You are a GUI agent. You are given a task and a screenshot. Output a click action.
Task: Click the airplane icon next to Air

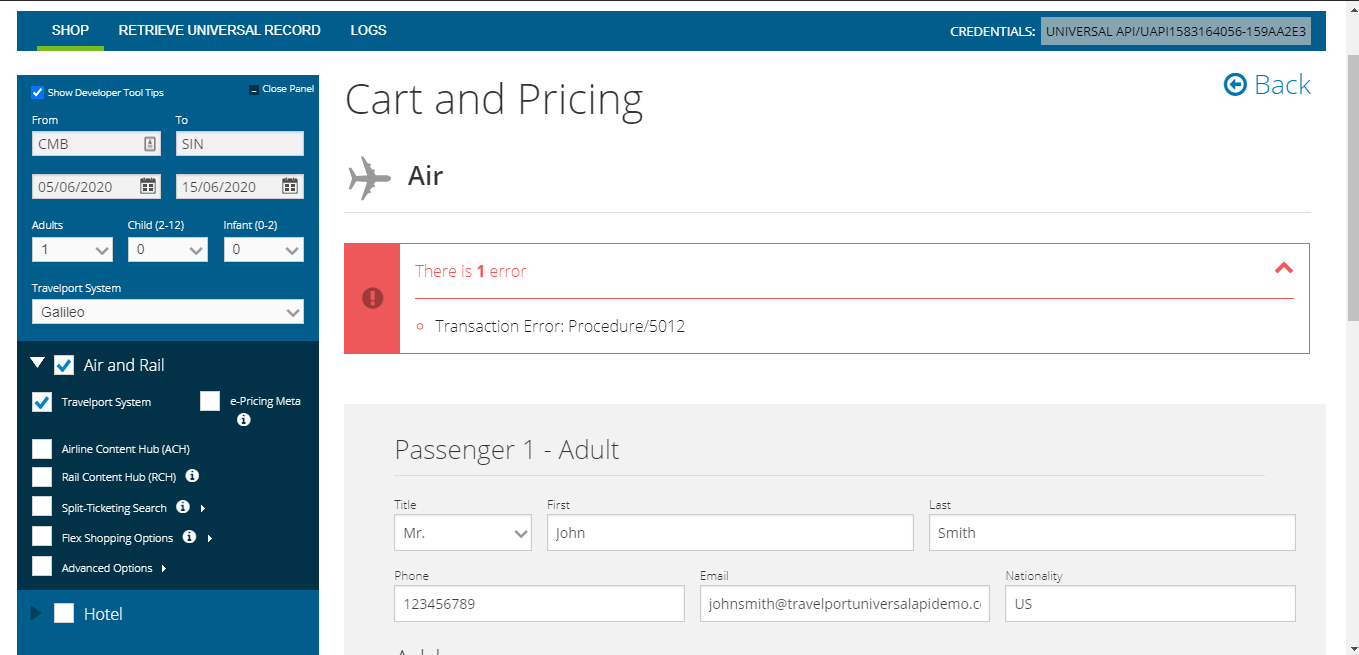tap(368, 175)
